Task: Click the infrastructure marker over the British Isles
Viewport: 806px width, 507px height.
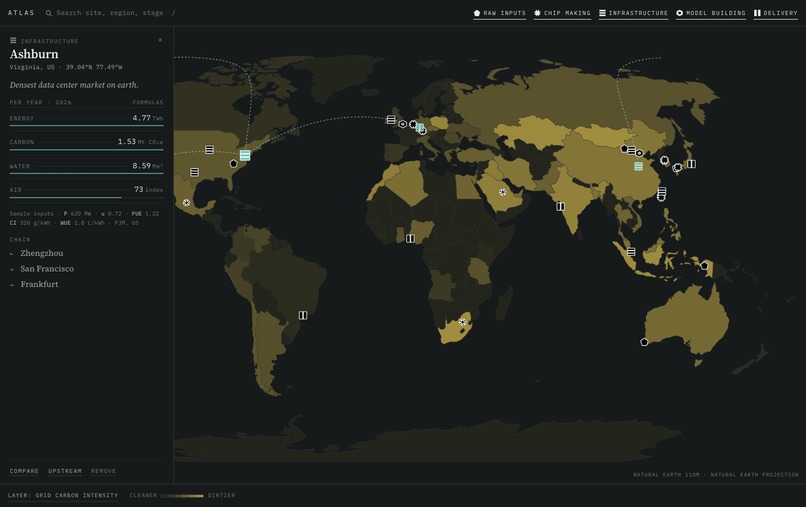Action: (391, 120)
